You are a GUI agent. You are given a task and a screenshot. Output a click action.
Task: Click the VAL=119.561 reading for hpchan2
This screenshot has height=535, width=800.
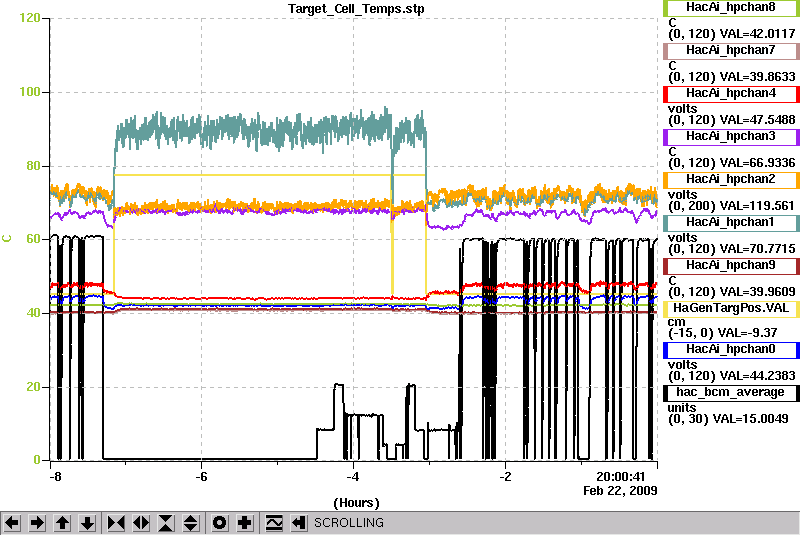(757, 206)
